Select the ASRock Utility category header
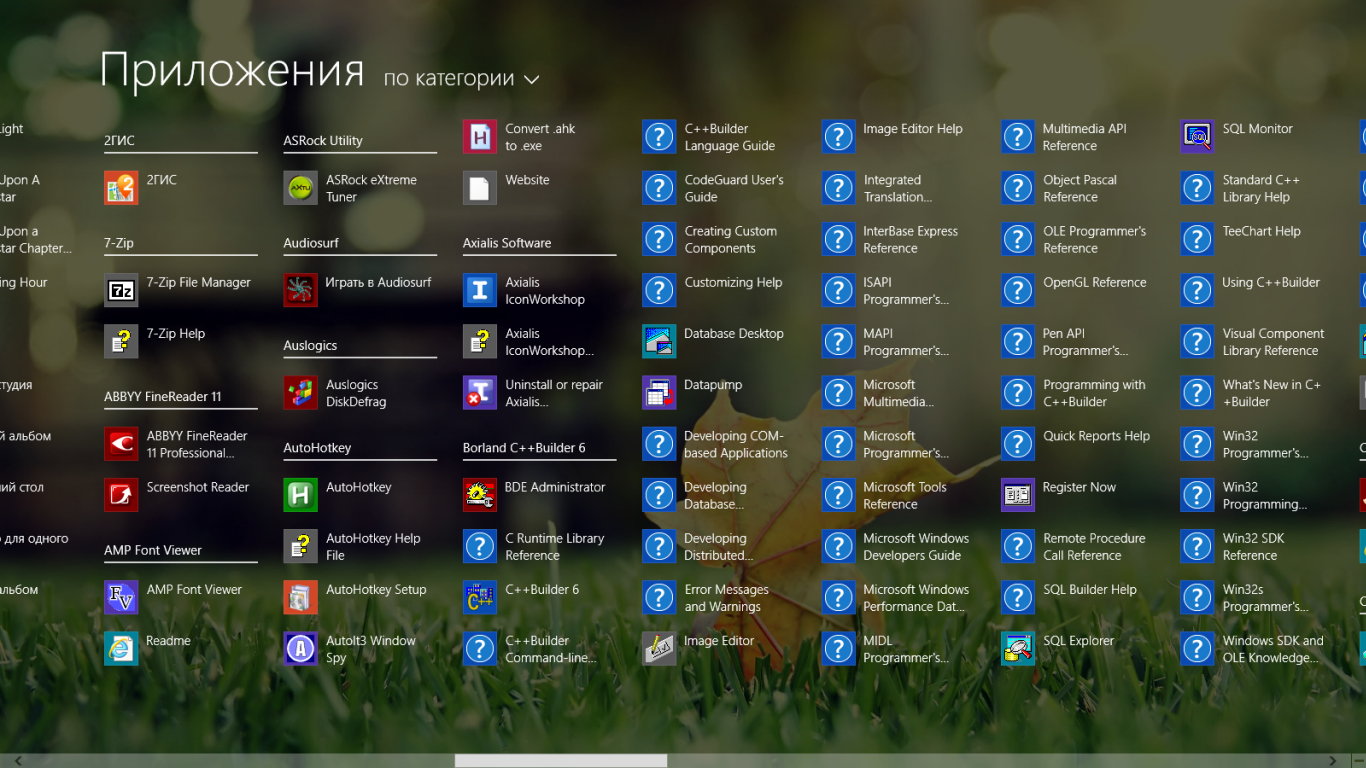This screenshot has width=1366, height=768. point(323,141)
